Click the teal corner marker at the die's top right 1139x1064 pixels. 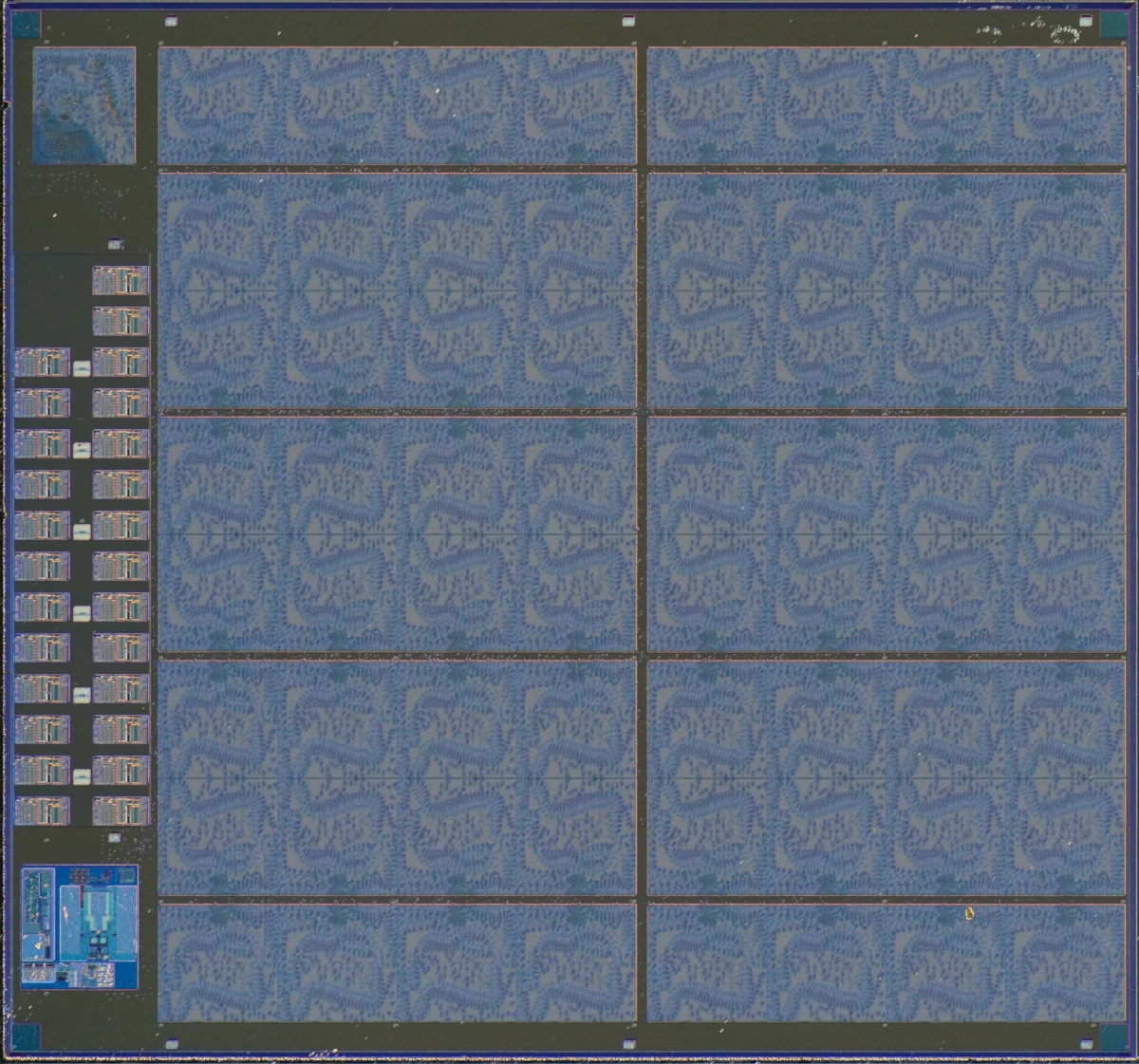[x=1112, y=25]
